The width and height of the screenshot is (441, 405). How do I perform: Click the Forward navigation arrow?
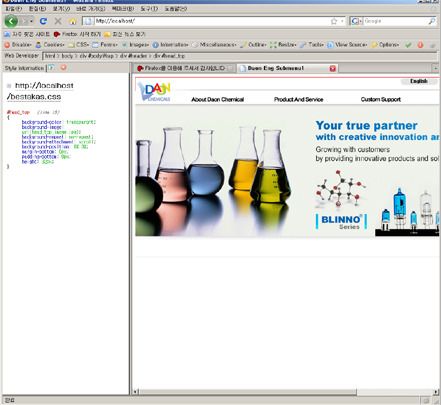25,21
